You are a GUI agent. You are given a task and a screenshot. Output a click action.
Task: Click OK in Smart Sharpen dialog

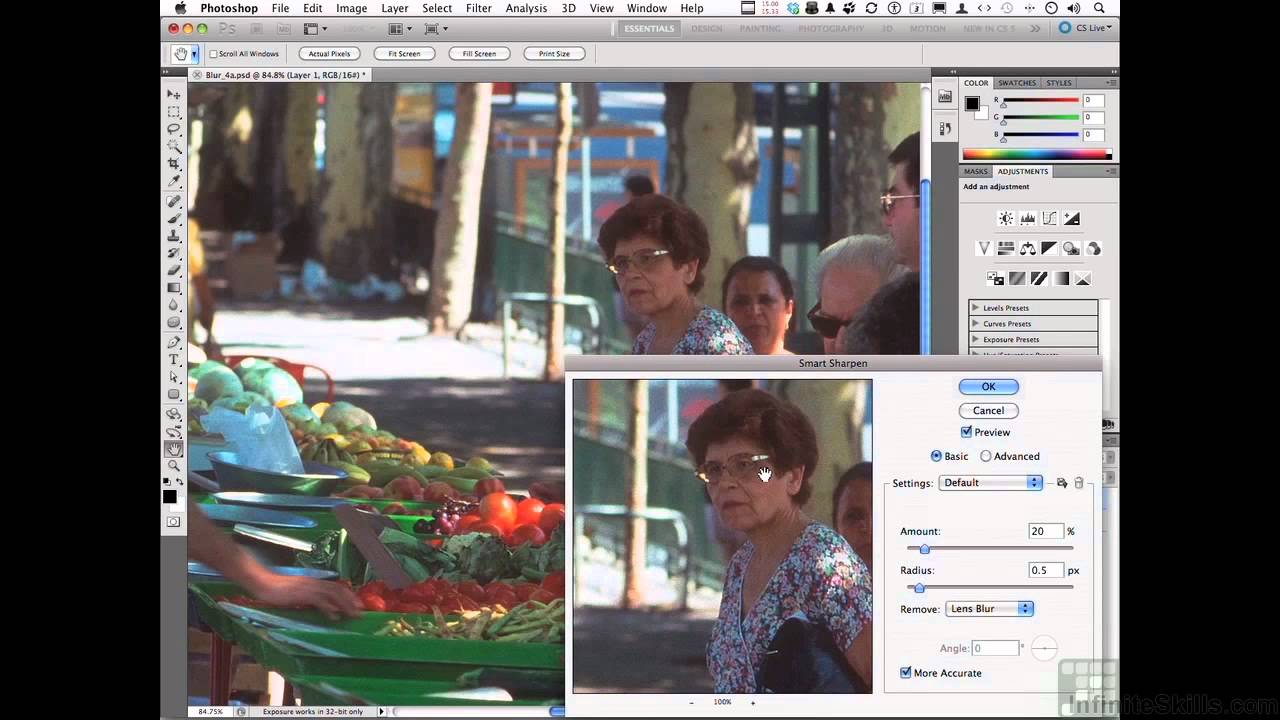(988, 387)
